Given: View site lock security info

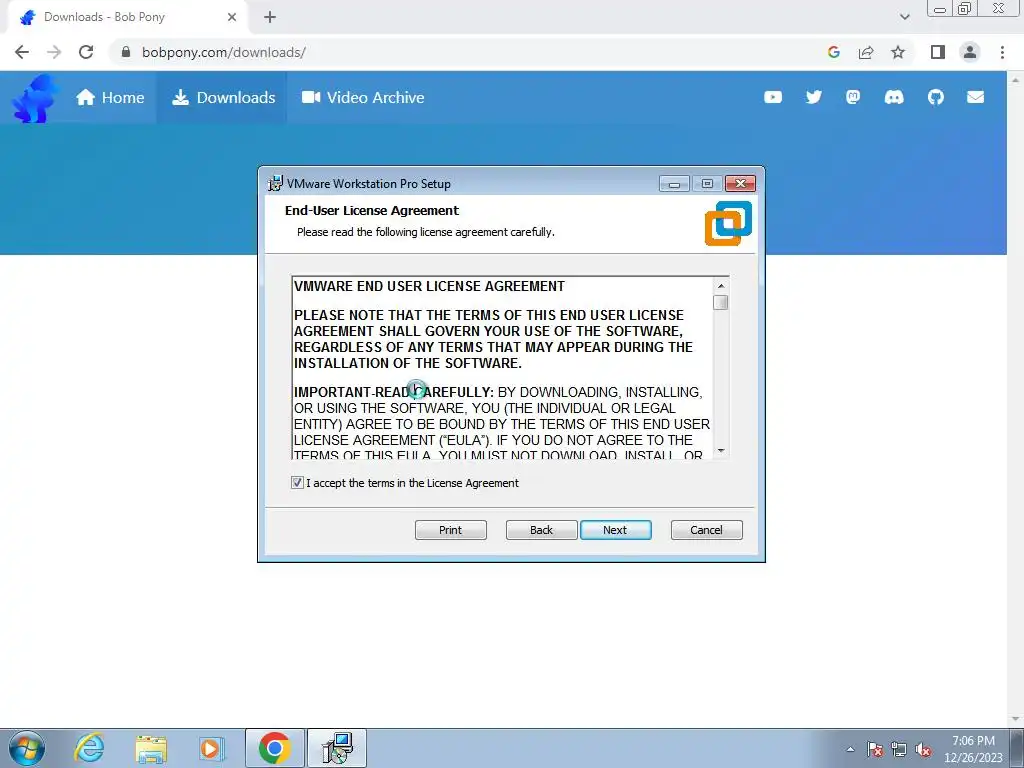Looking at the screenshot, I should [126, 52].
